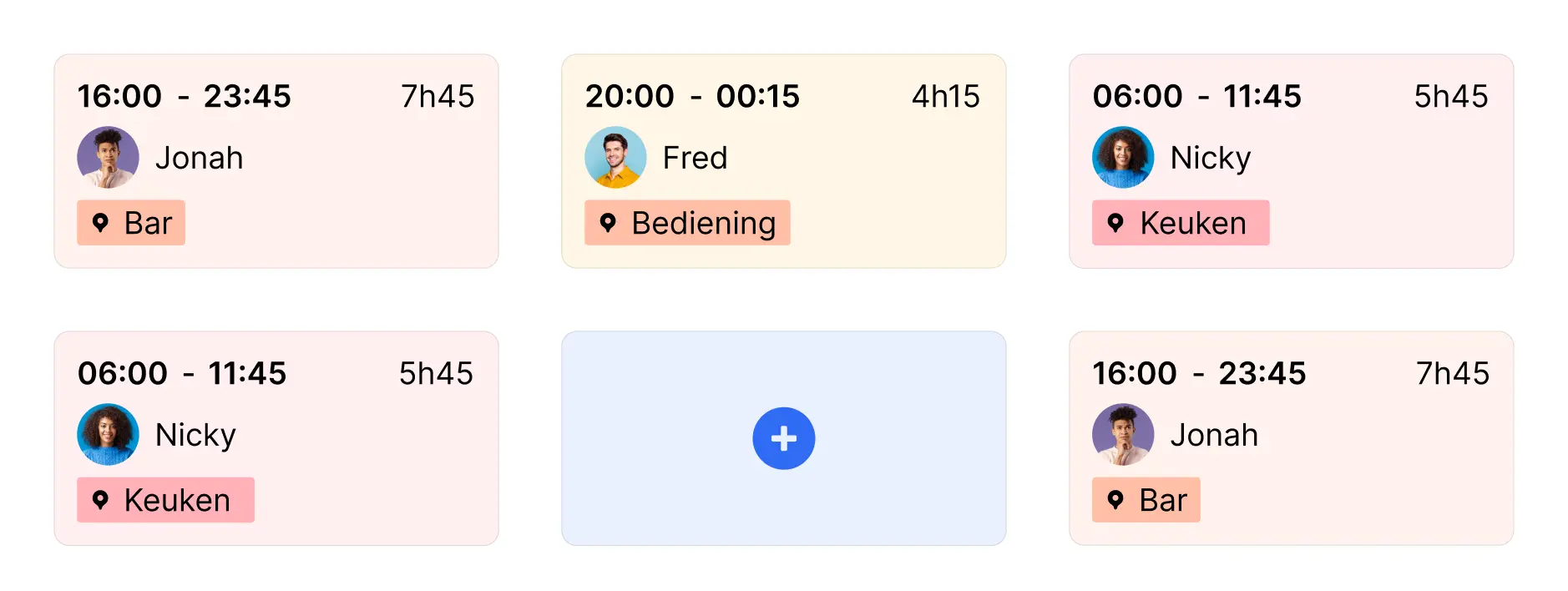Viewport: 1568px width, 591px height.
Task: Click the pin icon on the bottom-right Bar tag
Action: [x=1116, y=499]
